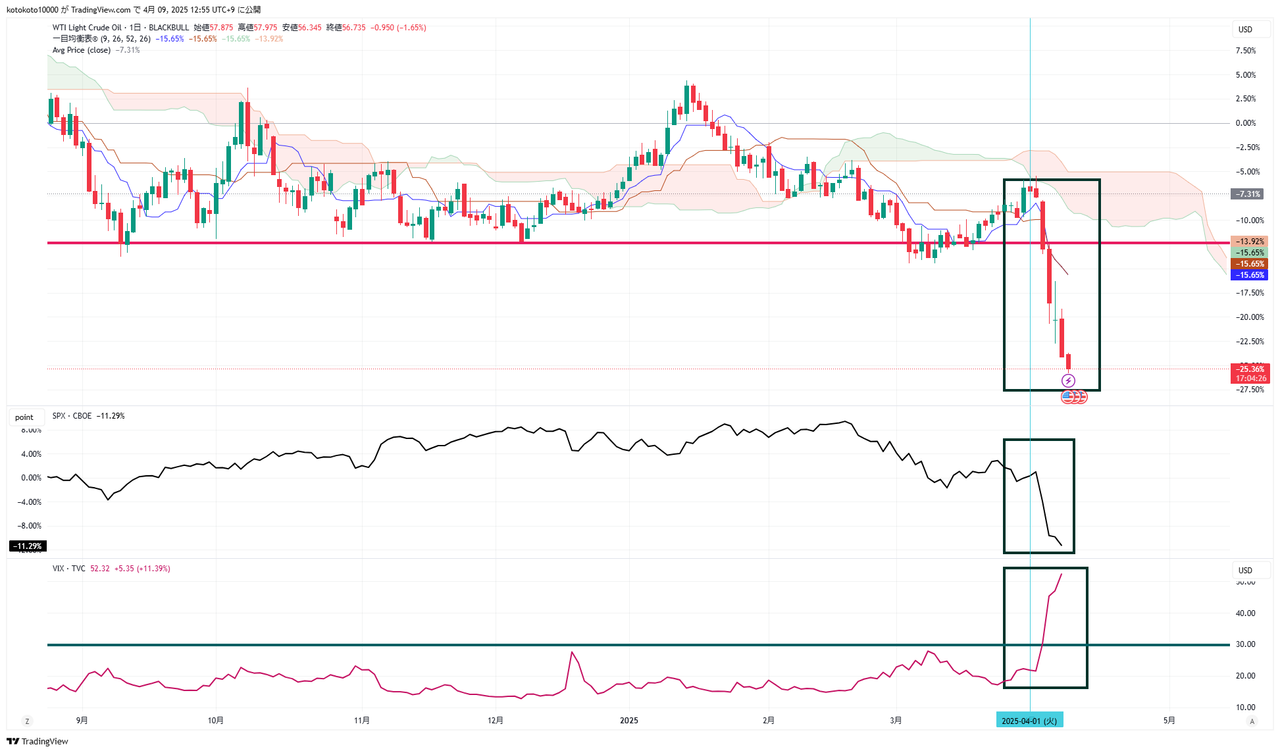Click the purple lightning economic event icon
The height and width of the screenshot is (753, 1280).
1069,381
